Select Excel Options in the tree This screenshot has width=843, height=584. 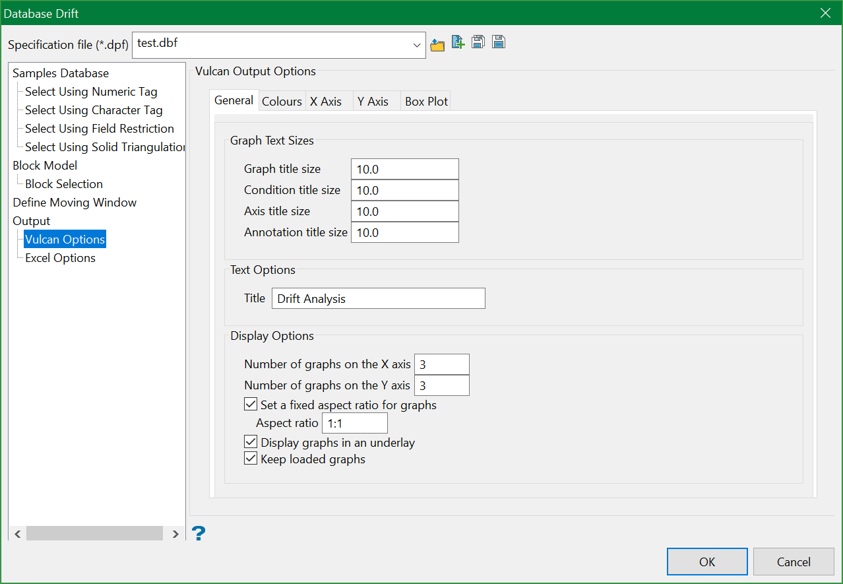pyautogui.click(x=60, y=258)
